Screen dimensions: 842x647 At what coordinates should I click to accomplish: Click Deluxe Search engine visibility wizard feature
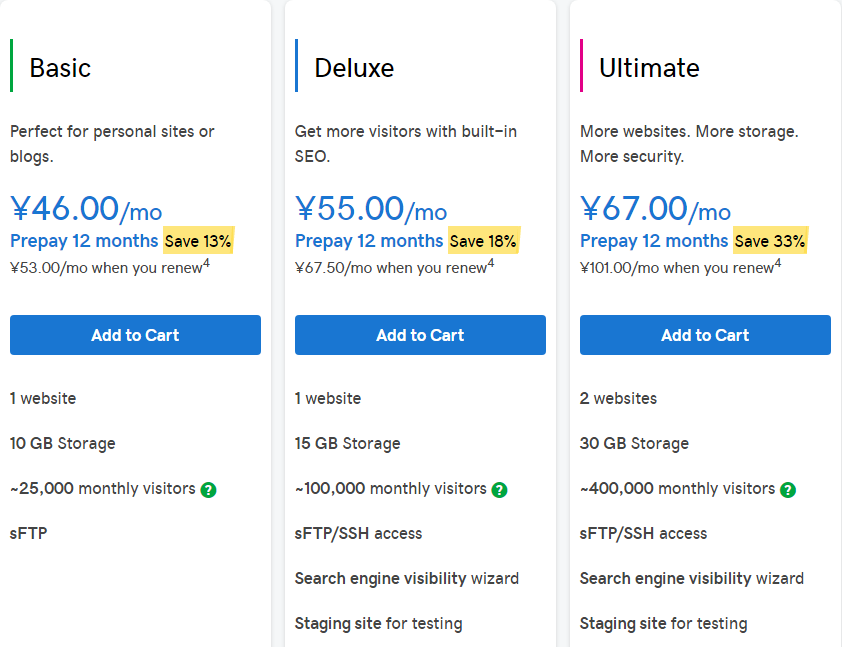point(406,578)
